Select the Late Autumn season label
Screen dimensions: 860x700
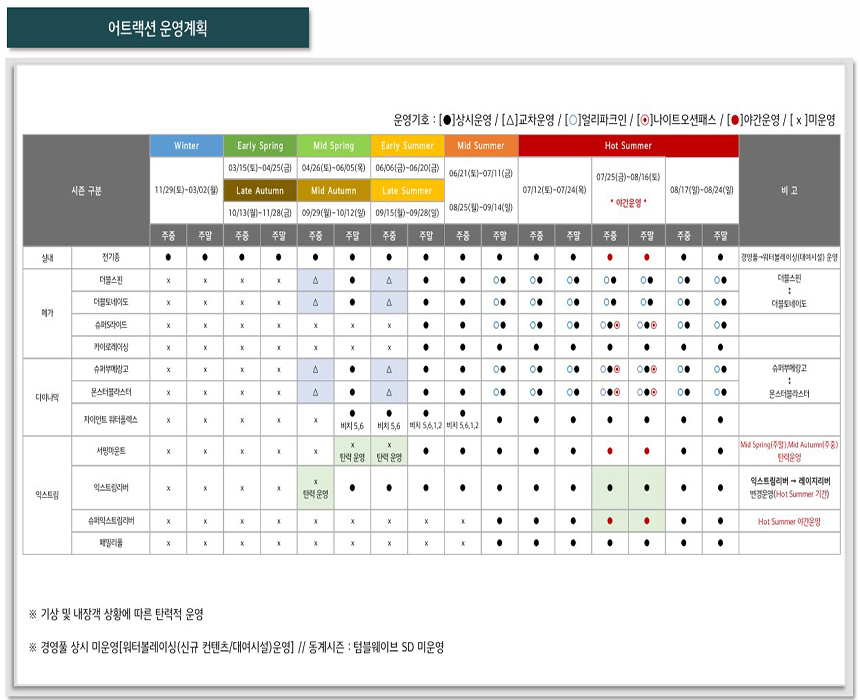(x=260, y=190)
